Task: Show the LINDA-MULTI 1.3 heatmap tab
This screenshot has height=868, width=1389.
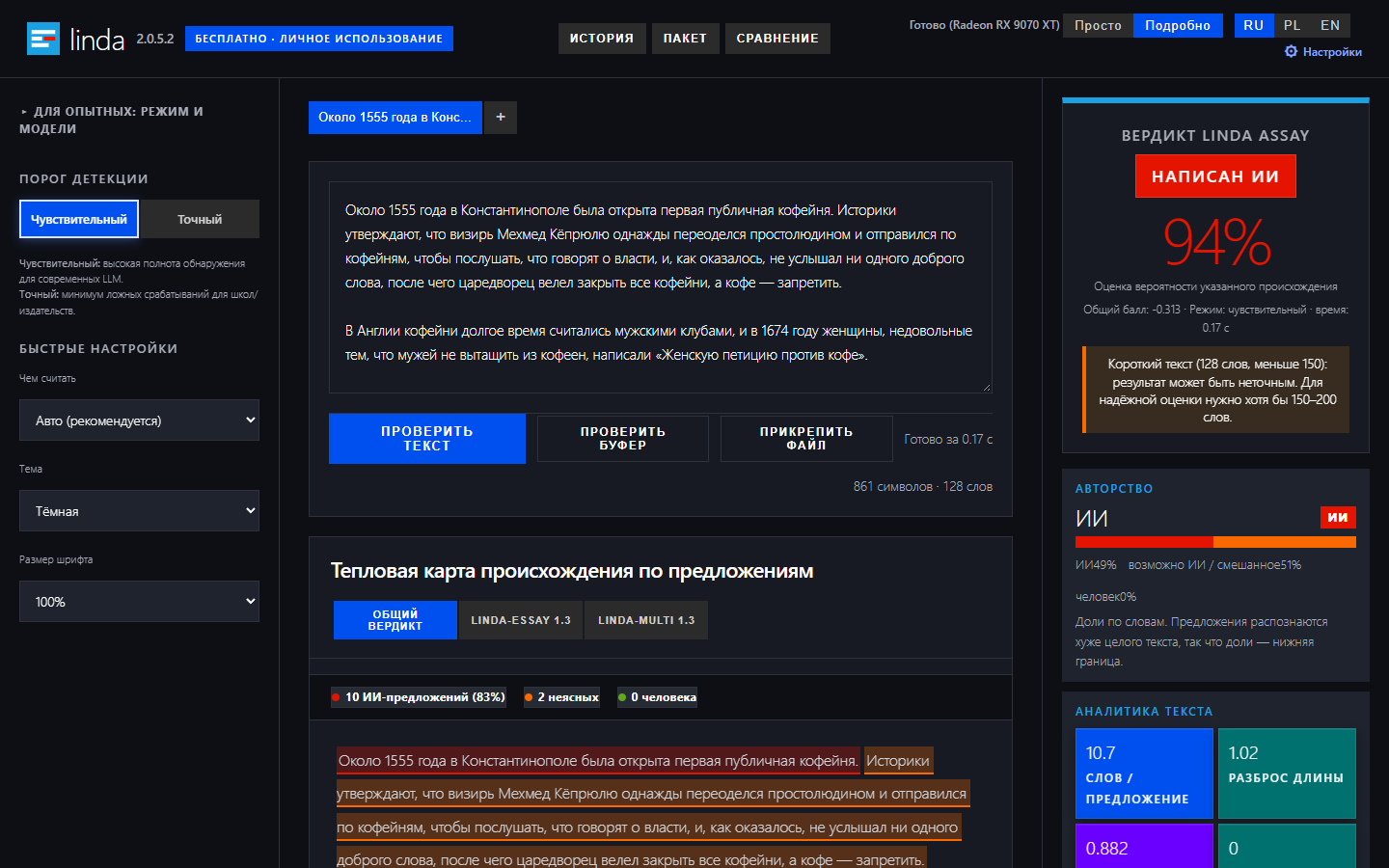Action: 646,620
